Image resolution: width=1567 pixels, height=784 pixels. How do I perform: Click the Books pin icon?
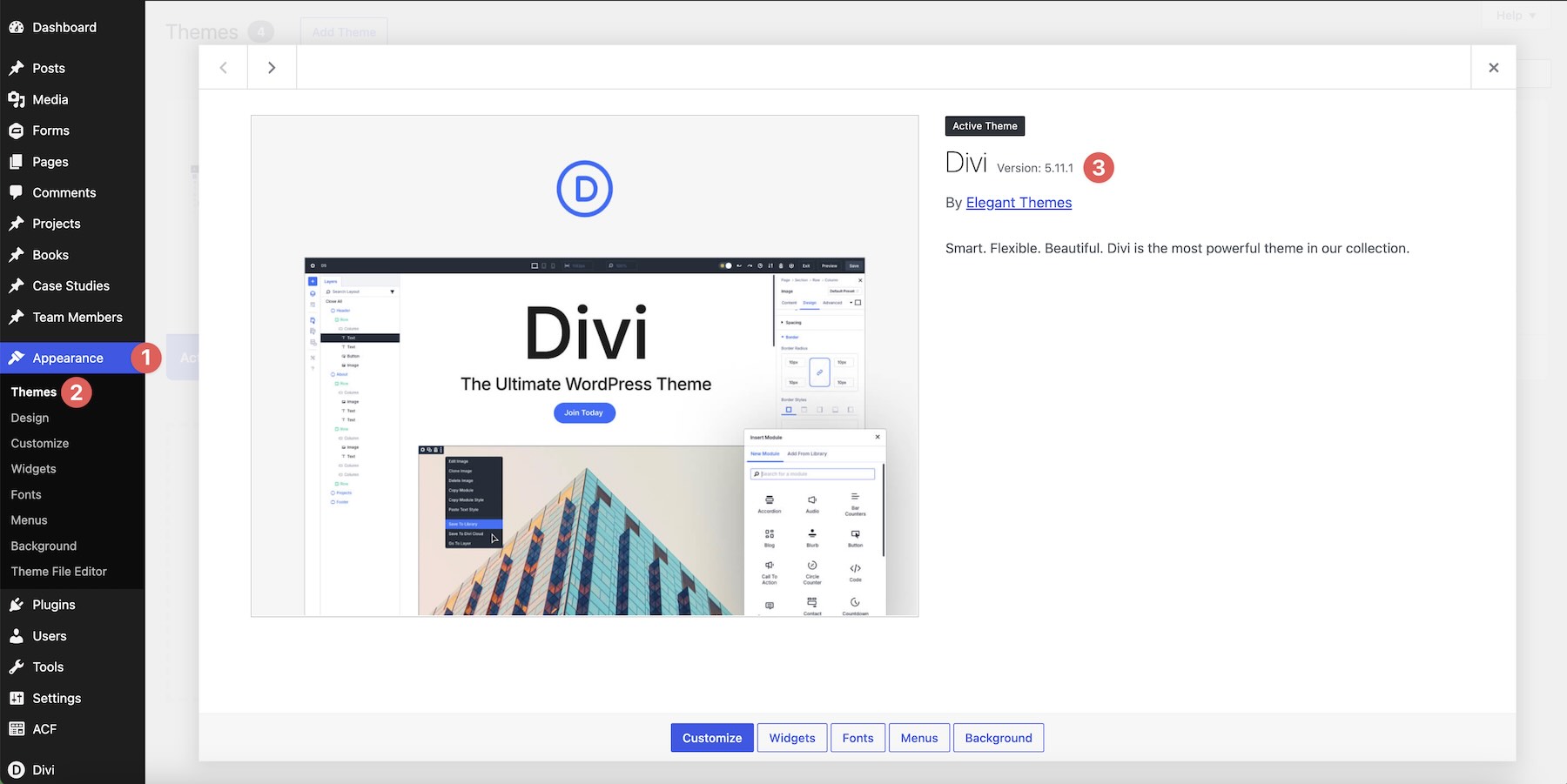[16, 255]
